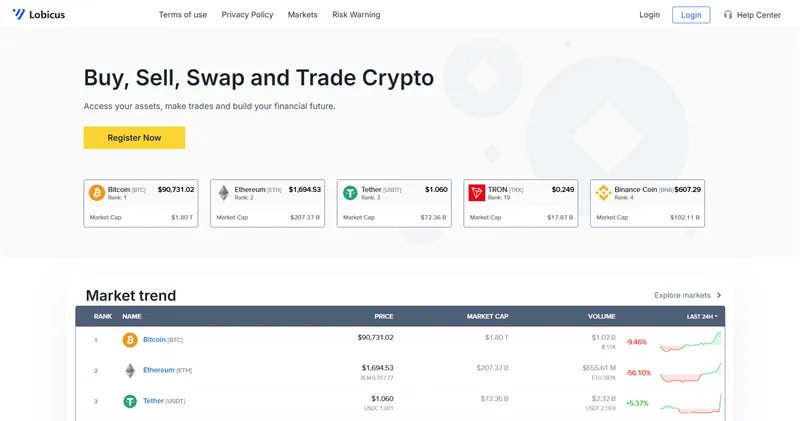Click the Tether 24h sparkline chart
Image resolution: width=800 pixels, height=421 pixels.
691,403
